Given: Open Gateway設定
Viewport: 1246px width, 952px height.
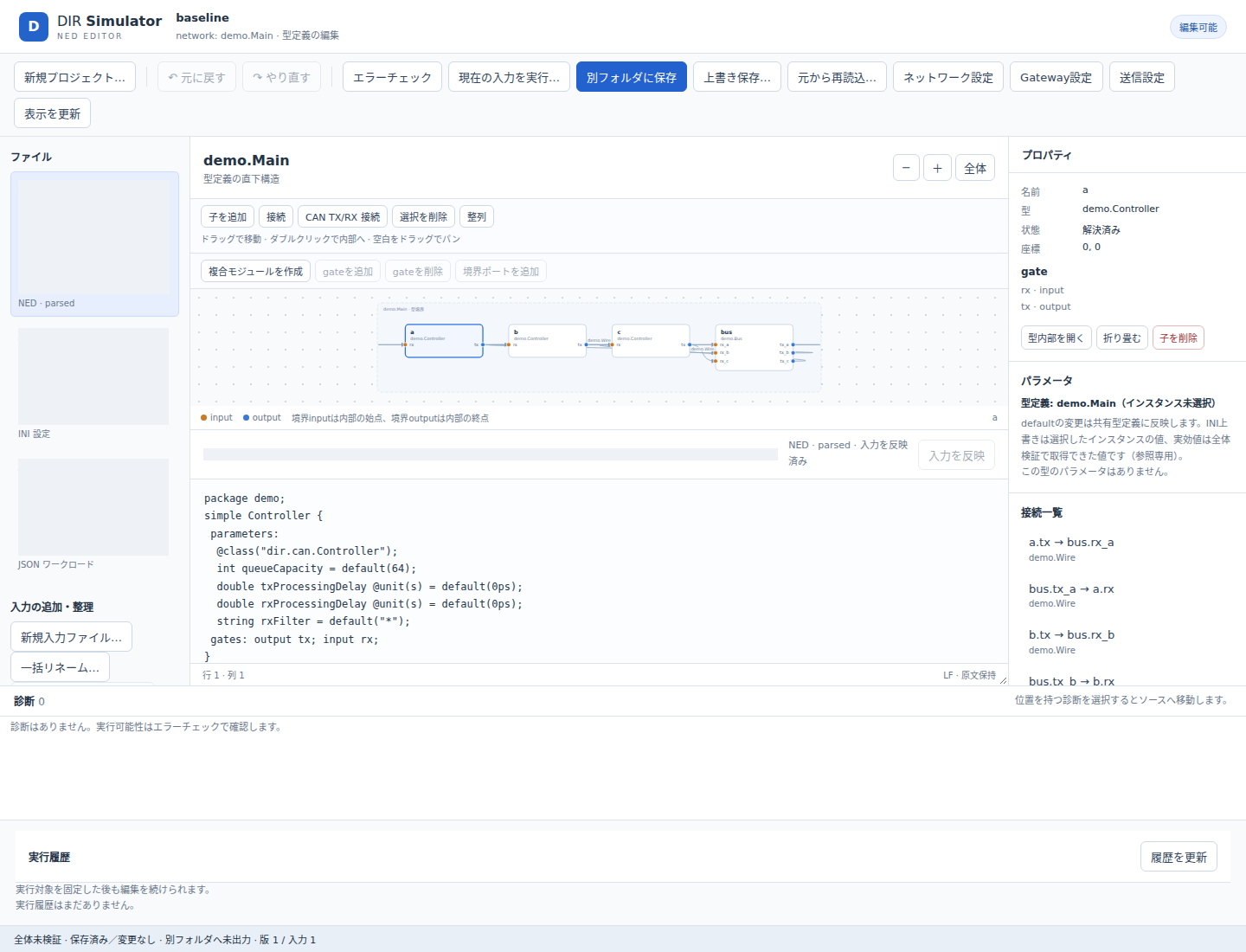Looking at the screenshot, I should point(1057,77).
